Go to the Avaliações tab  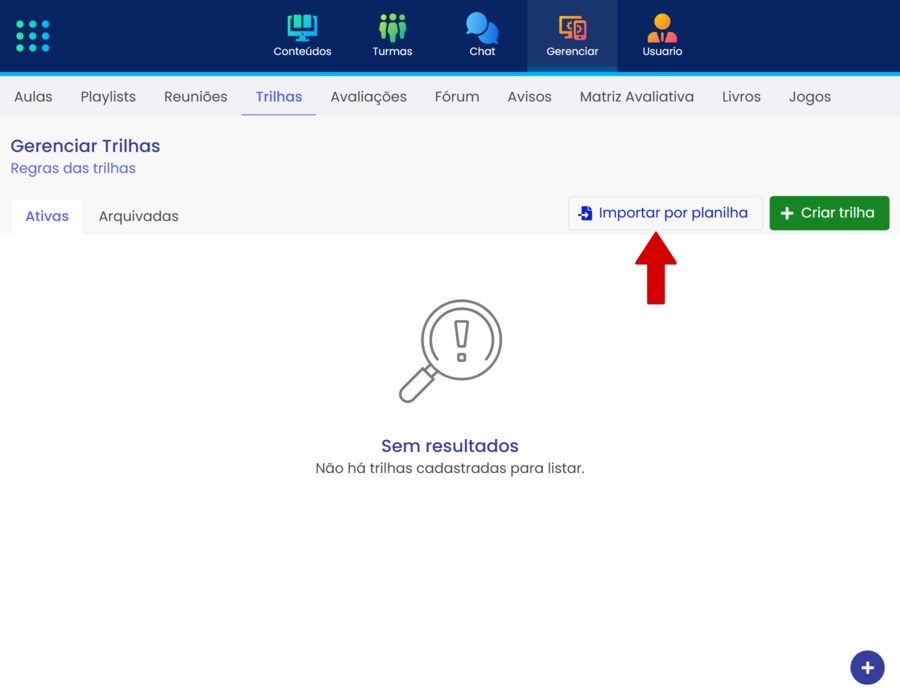[368, 96]
